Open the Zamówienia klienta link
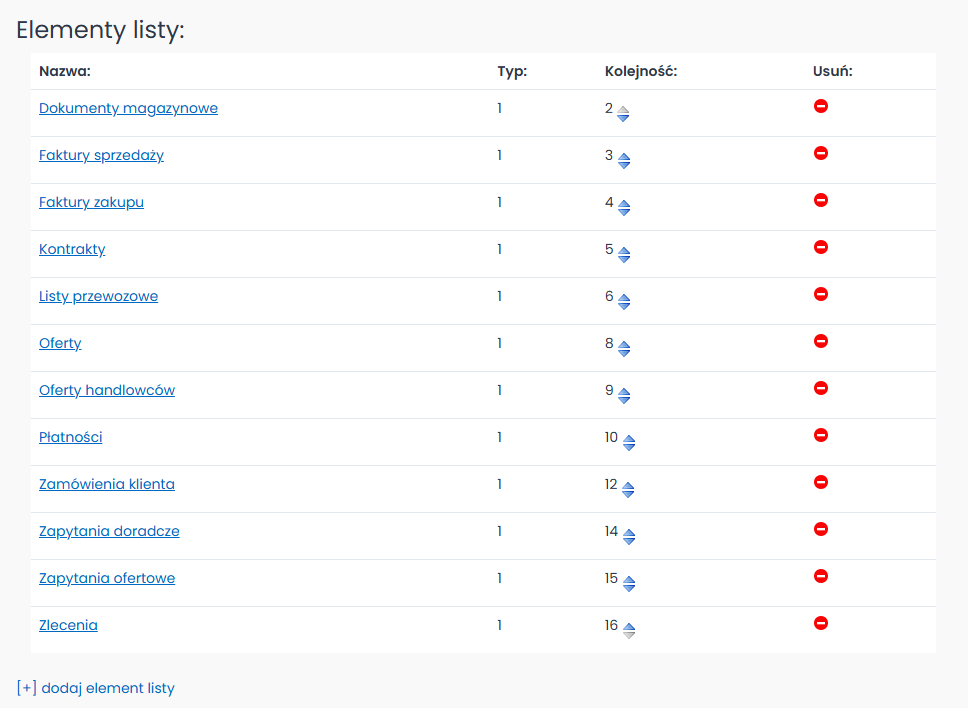This screenshot has width=968, height=708. tap(107, 485)
